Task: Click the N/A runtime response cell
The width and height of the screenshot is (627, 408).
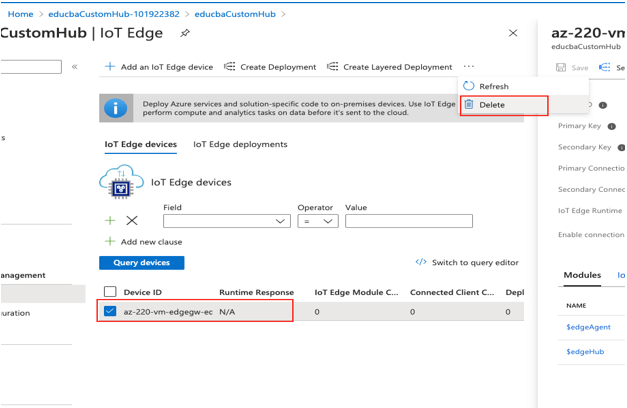Action: click(227, 312)
